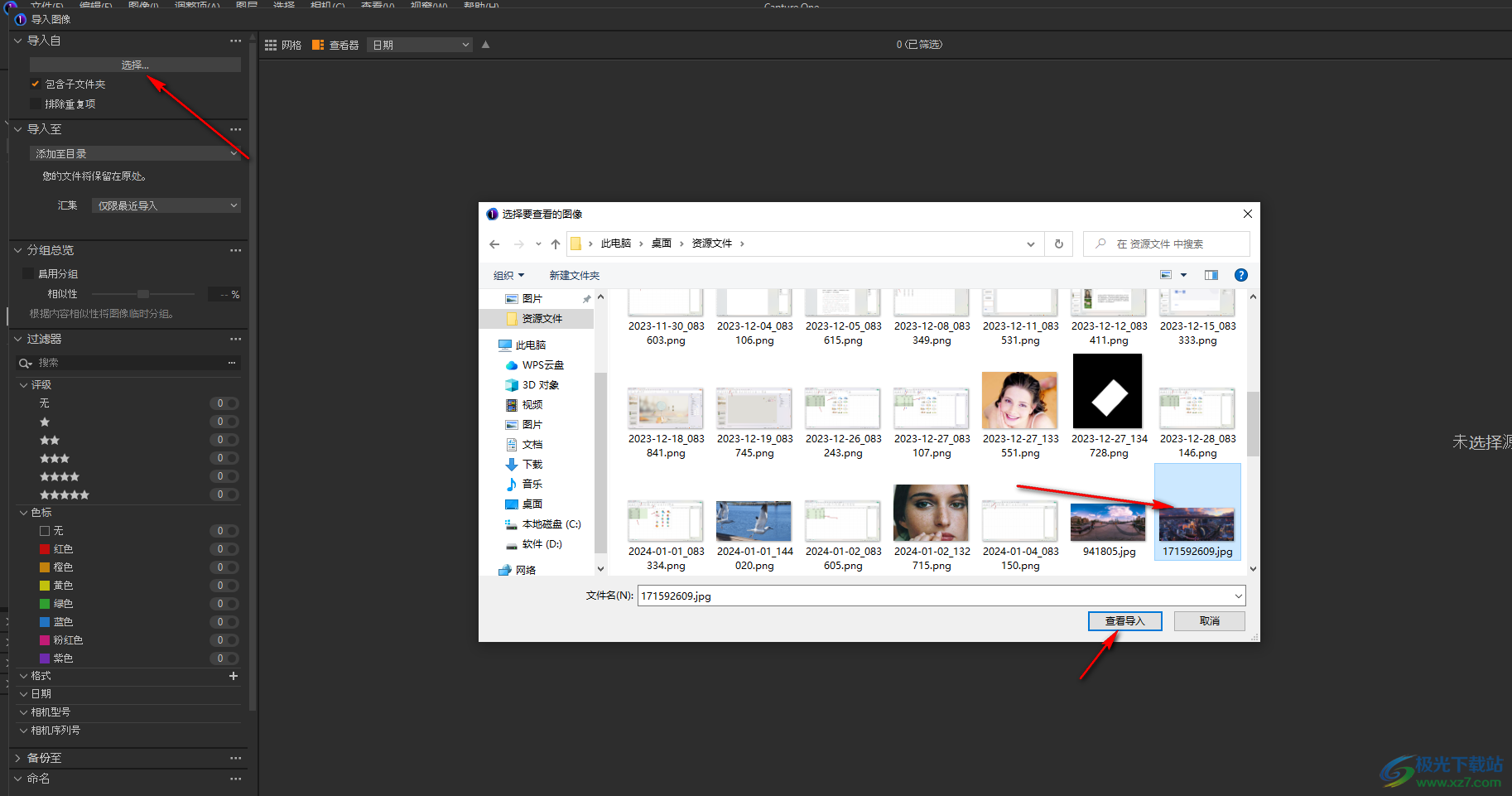
Task: Open the add to catalog dropdown
Action: pyautogui.click(x=136, y=154)
